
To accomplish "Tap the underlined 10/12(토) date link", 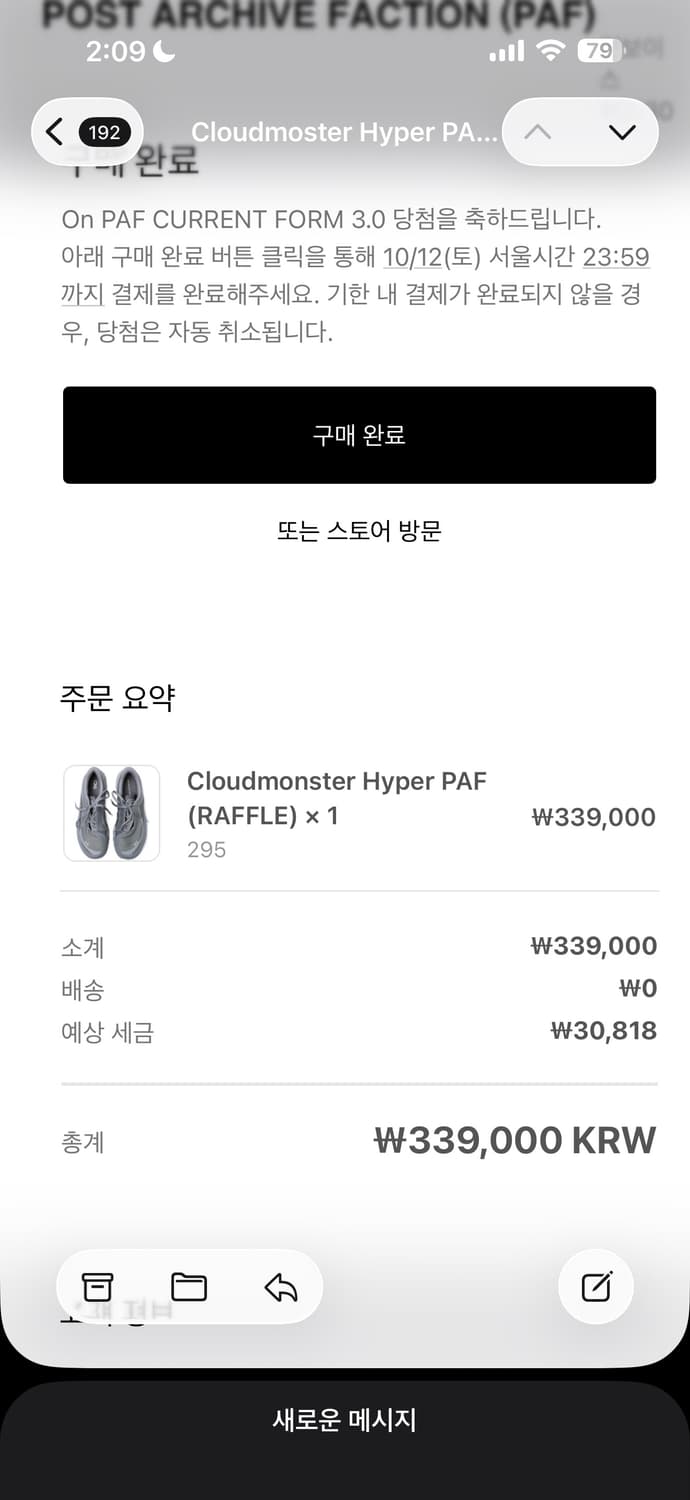I will 427,257.
